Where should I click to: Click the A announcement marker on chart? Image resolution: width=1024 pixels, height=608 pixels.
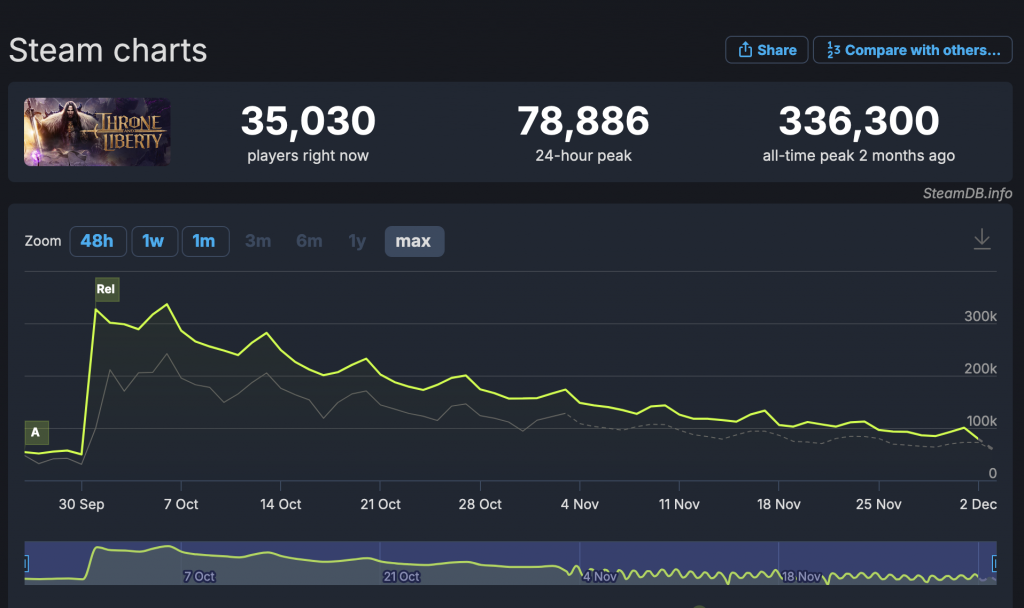tap(36, 432)
